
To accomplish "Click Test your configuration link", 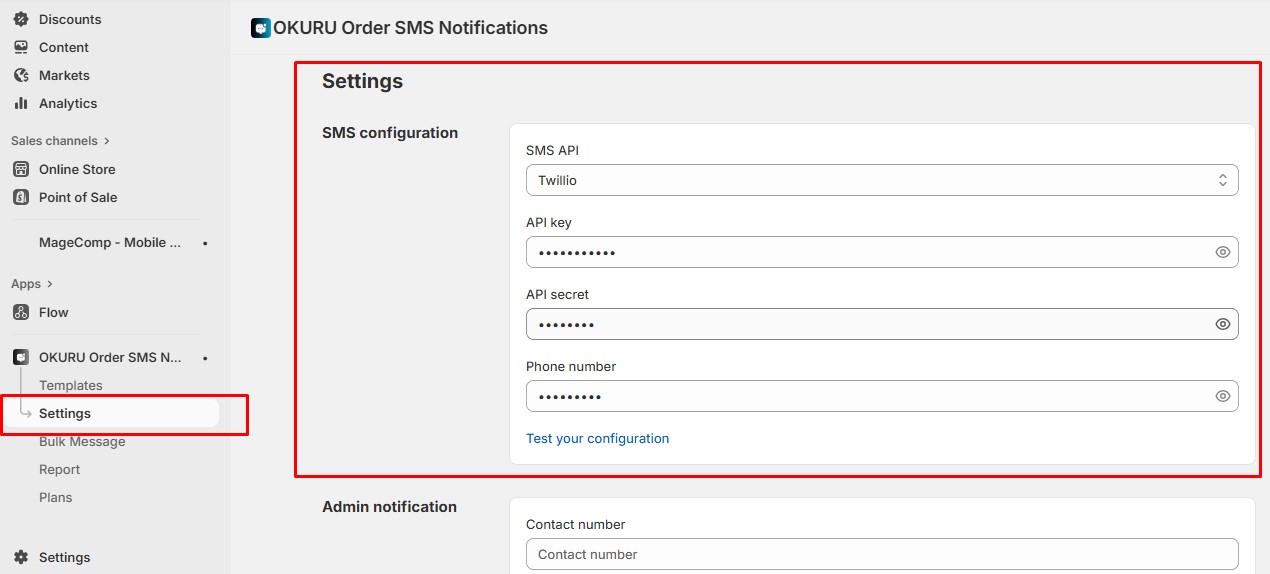I will click(x=597, y=438).
